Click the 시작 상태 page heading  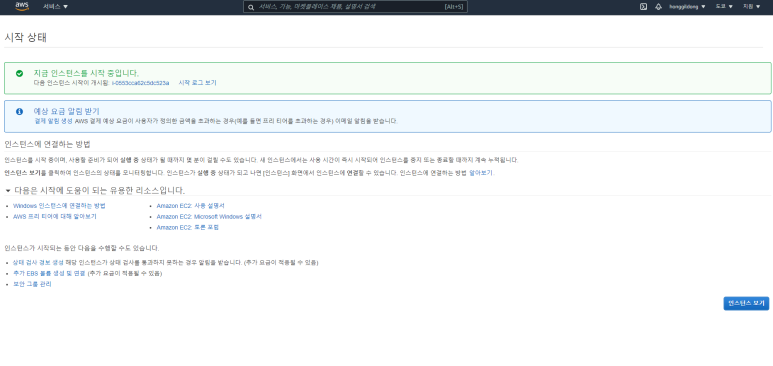click(26, 37)
